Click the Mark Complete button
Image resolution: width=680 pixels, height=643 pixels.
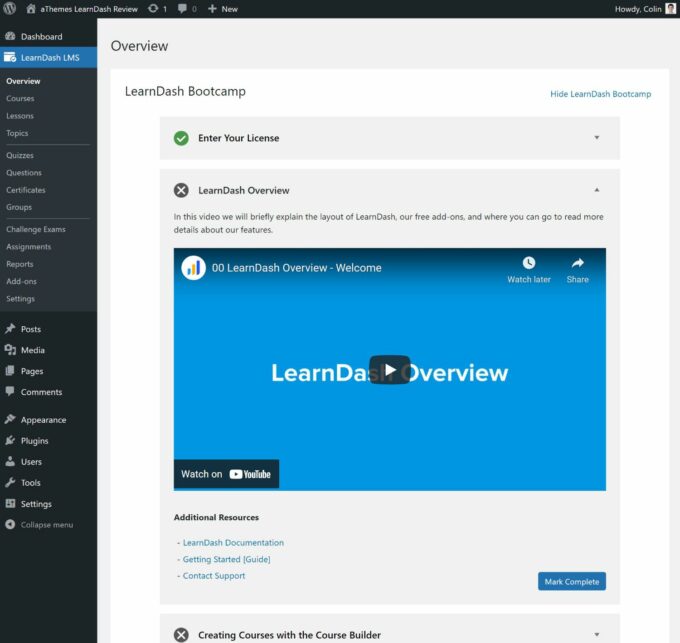pos(572,581)
